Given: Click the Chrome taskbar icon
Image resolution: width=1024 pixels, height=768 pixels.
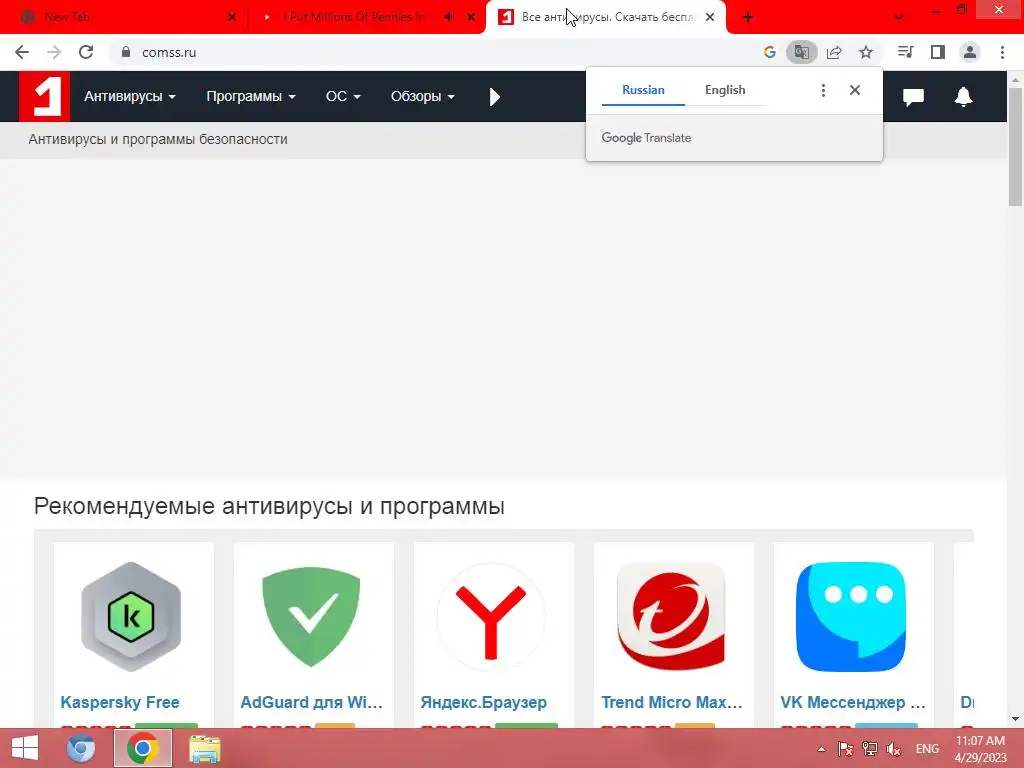Looking at the screenshot, I should click(143, 748).
